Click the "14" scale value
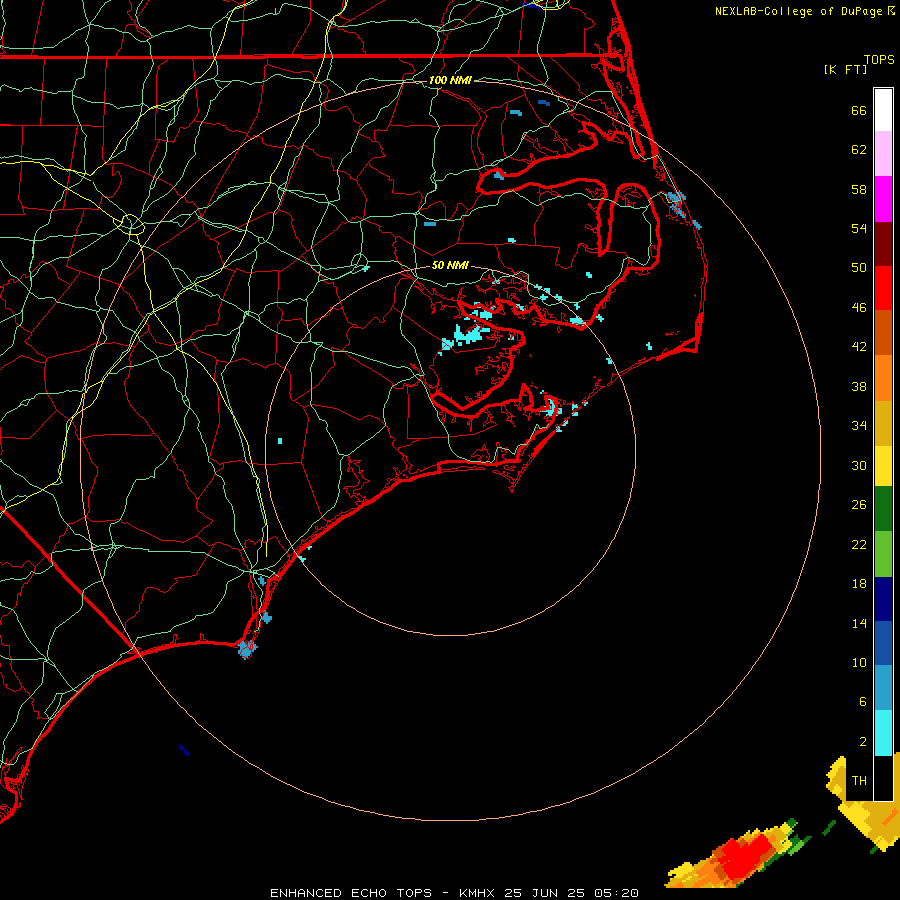 coord(859,623)
